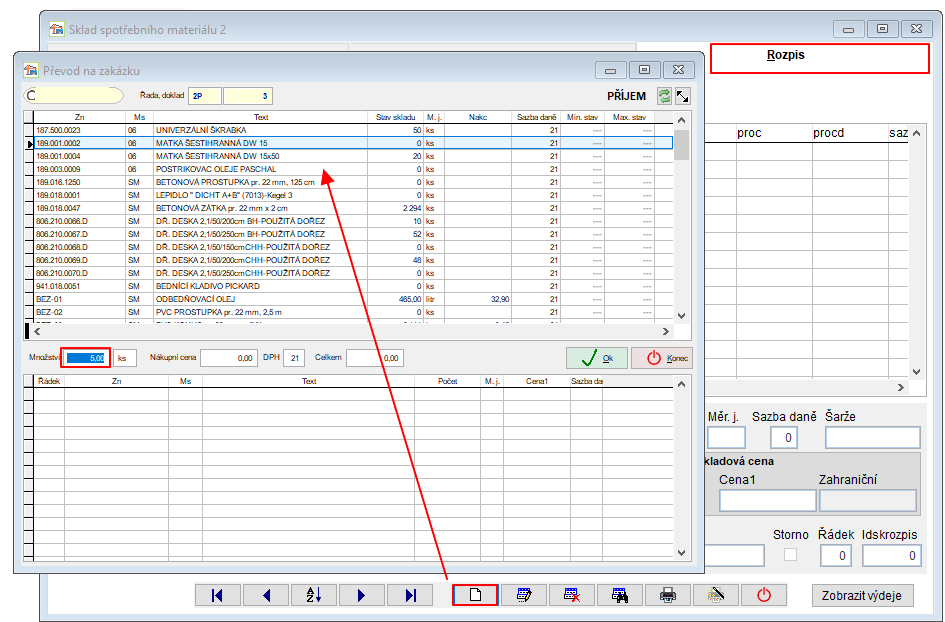
Task: Click the Idskrozpis field
Action: click(x=892, y=556)
